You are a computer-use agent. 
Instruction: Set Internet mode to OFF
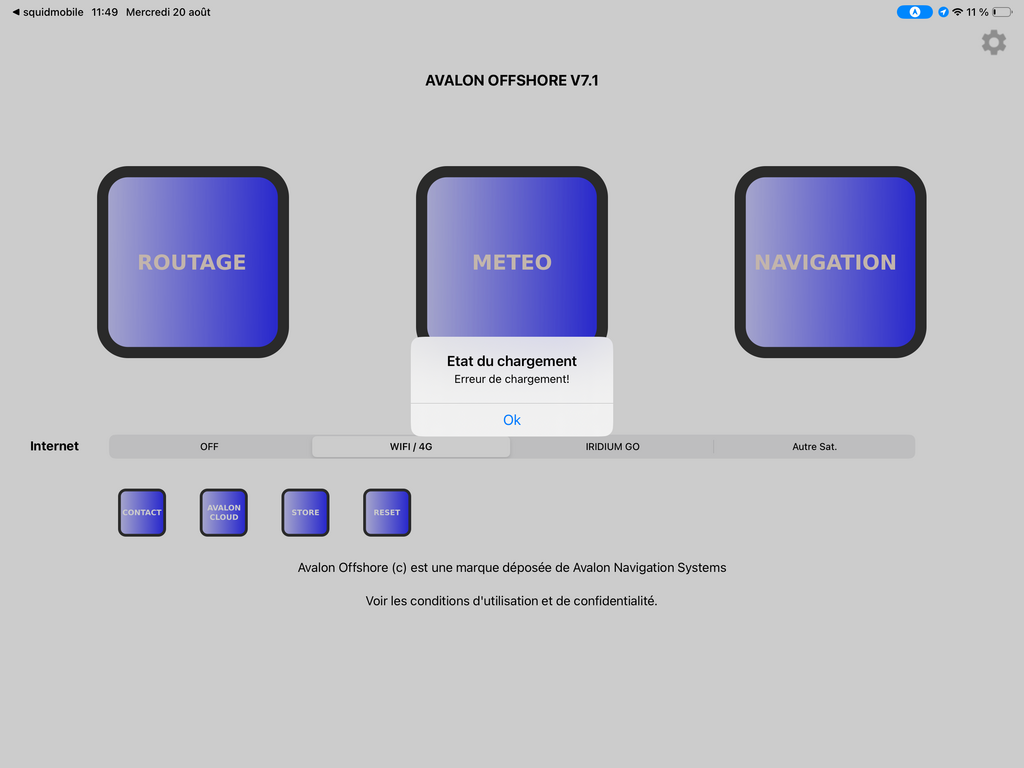[x=210, y=447]
